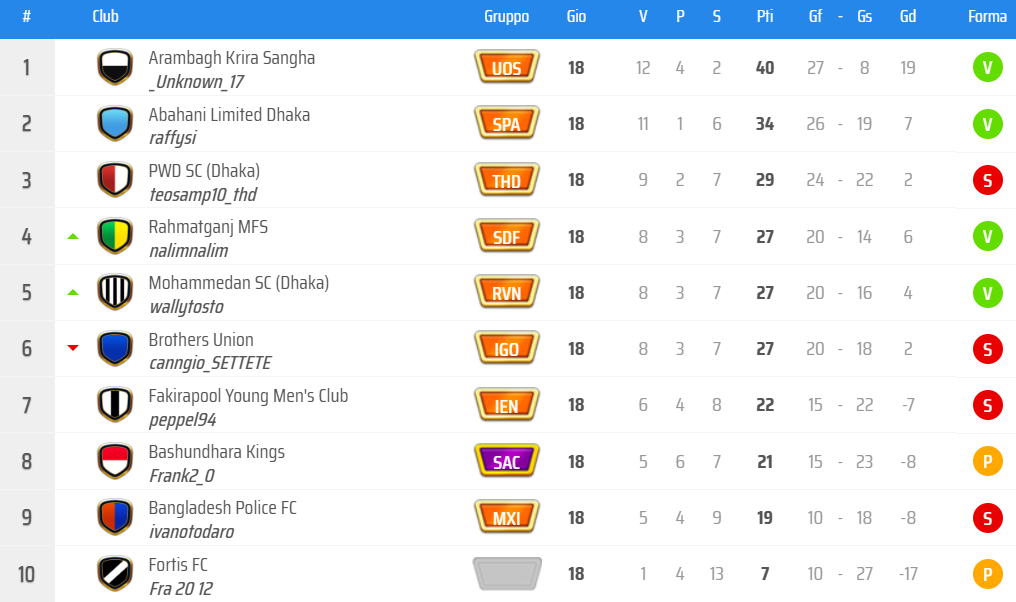This screenshot has width=1016, height=602.
Task: Click the green V form indicator for Rahmatganj MFS
Action: point(987,236)
